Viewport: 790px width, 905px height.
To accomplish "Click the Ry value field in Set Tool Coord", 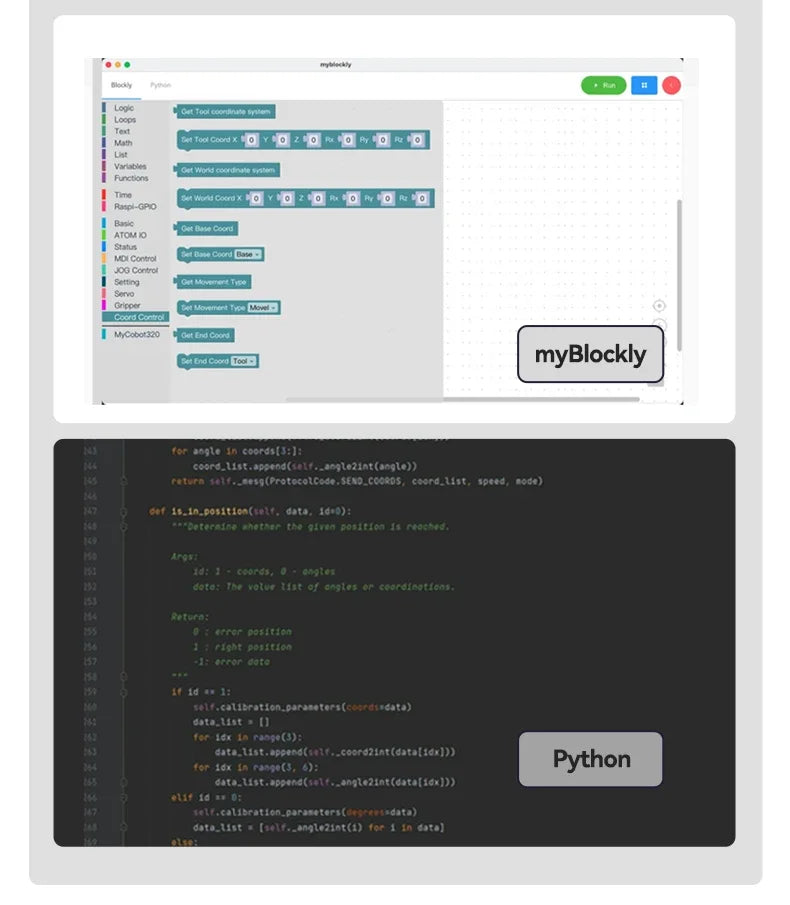I will coord(383,140).
